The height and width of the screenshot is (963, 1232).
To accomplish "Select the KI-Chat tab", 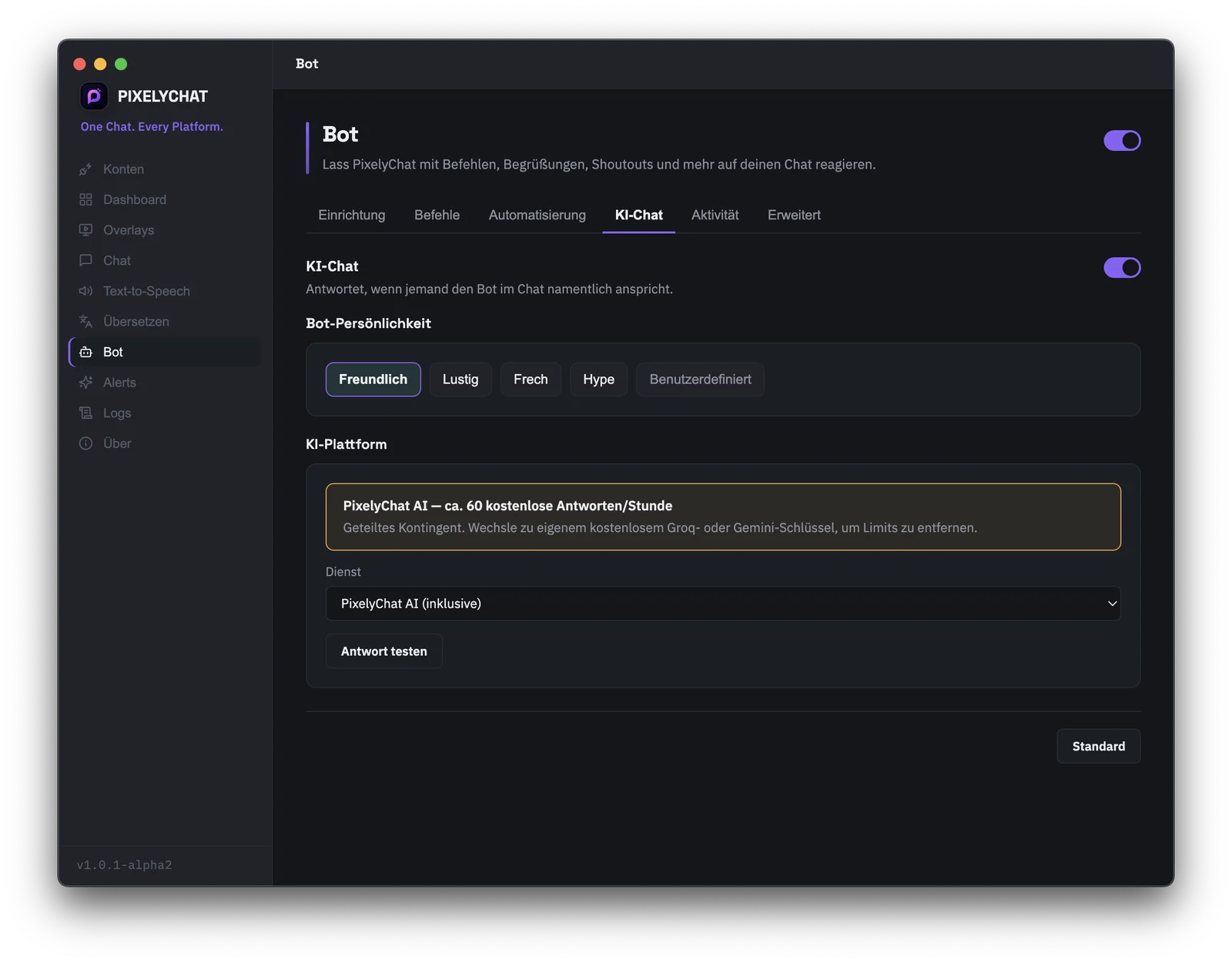I will tap(638, 215).
